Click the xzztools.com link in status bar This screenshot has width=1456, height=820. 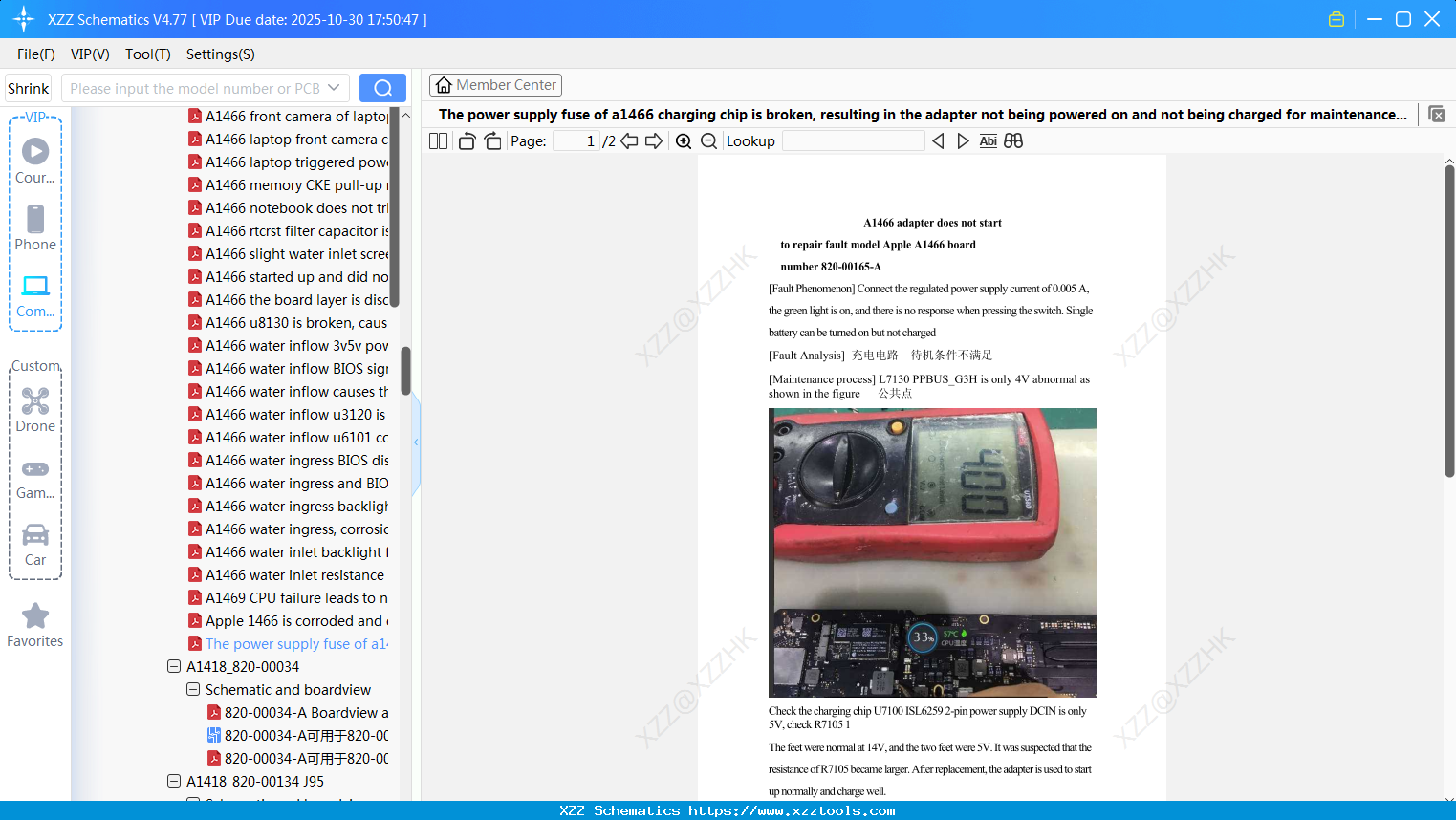pyautogui.click(x=792, y=810)
